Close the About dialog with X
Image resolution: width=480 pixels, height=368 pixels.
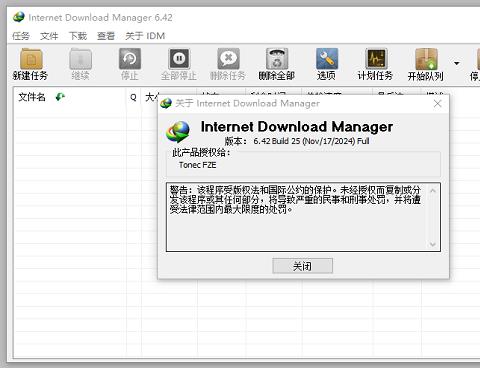point(437,104)
